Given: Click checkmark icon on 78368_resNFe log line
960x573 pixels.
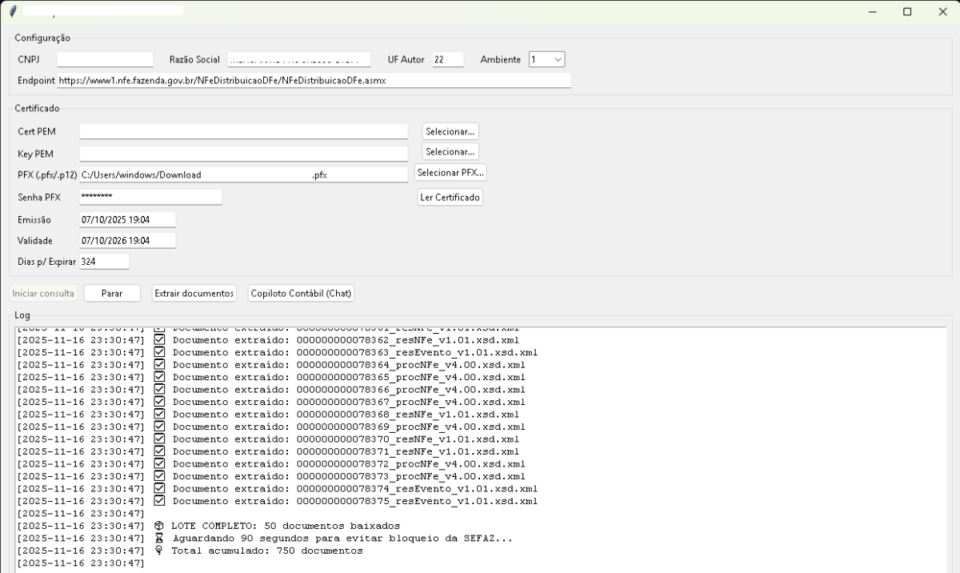Looking at the screenshot, I should pyautogui.click(x=159, y=414).
